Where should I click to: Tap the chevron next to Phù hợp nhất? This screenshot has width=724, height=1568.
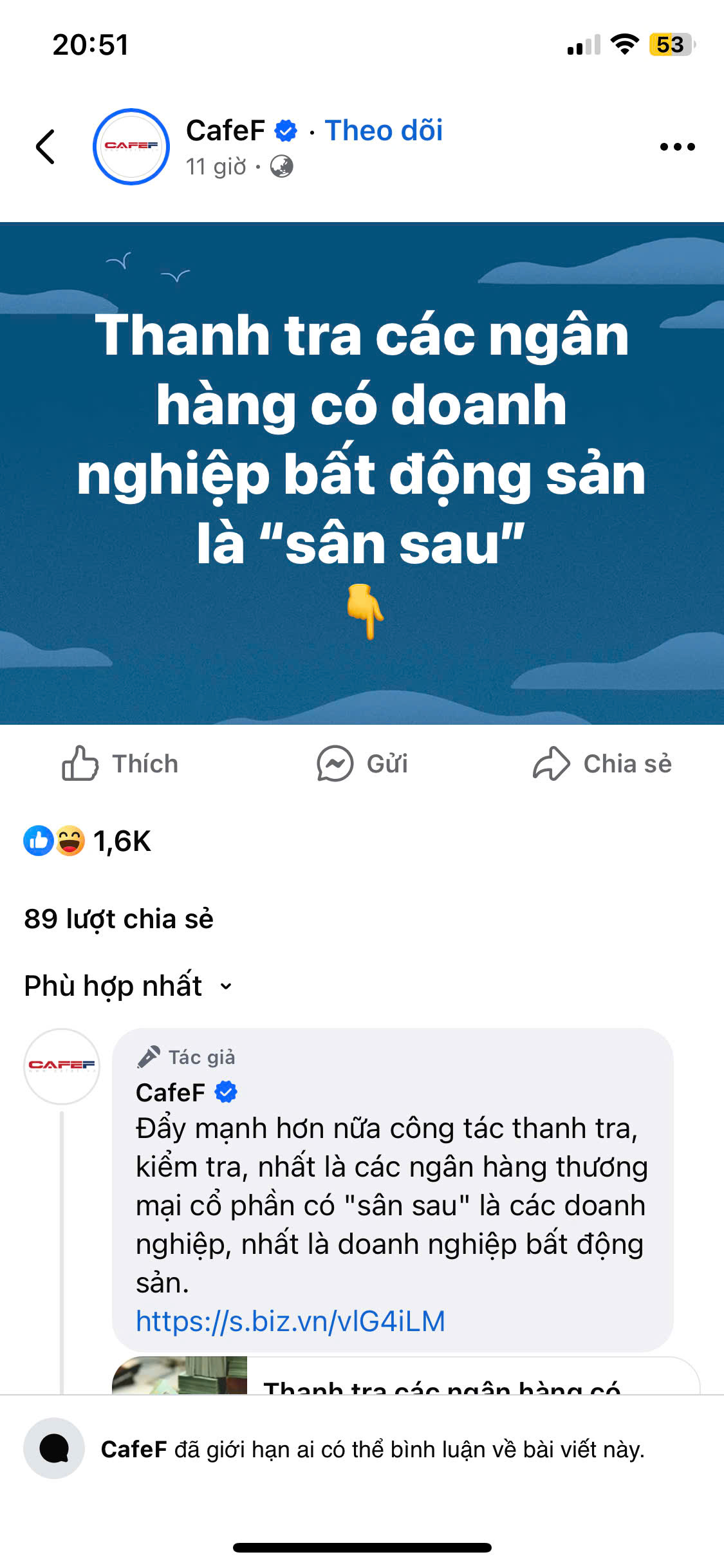coord(226,986)
